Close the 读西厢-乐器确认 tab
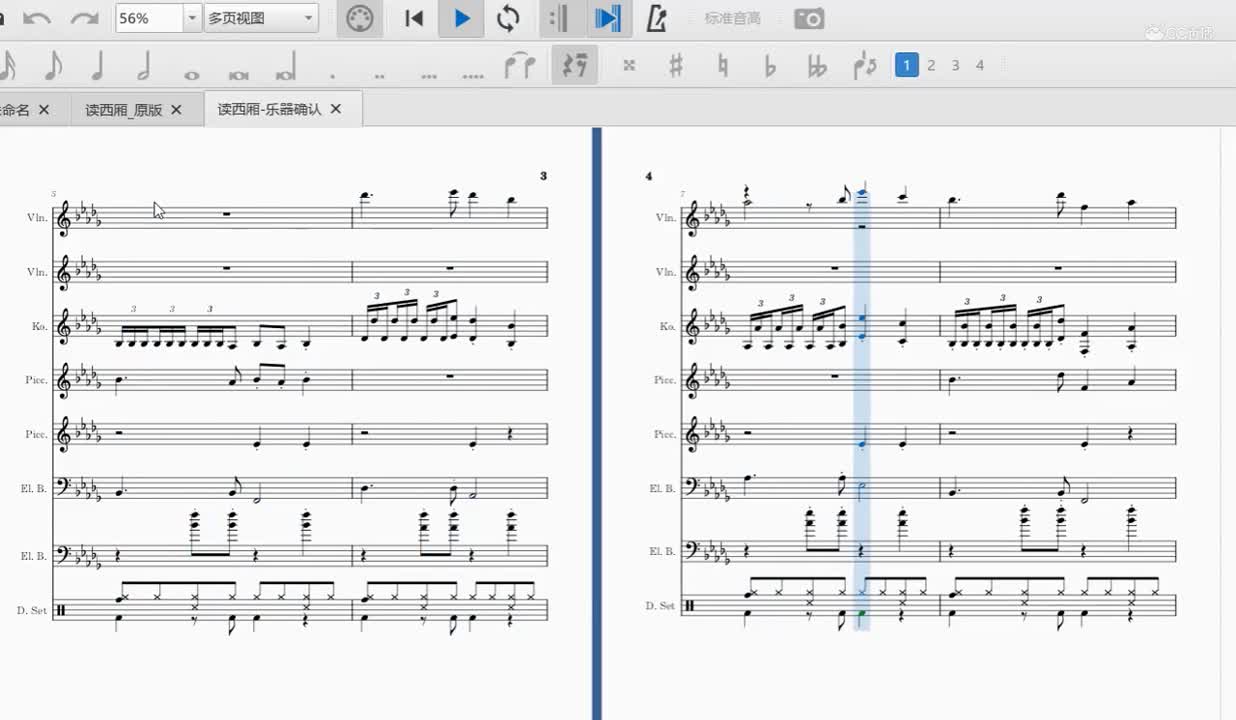1236x720 pixels. tap(336, 109)
